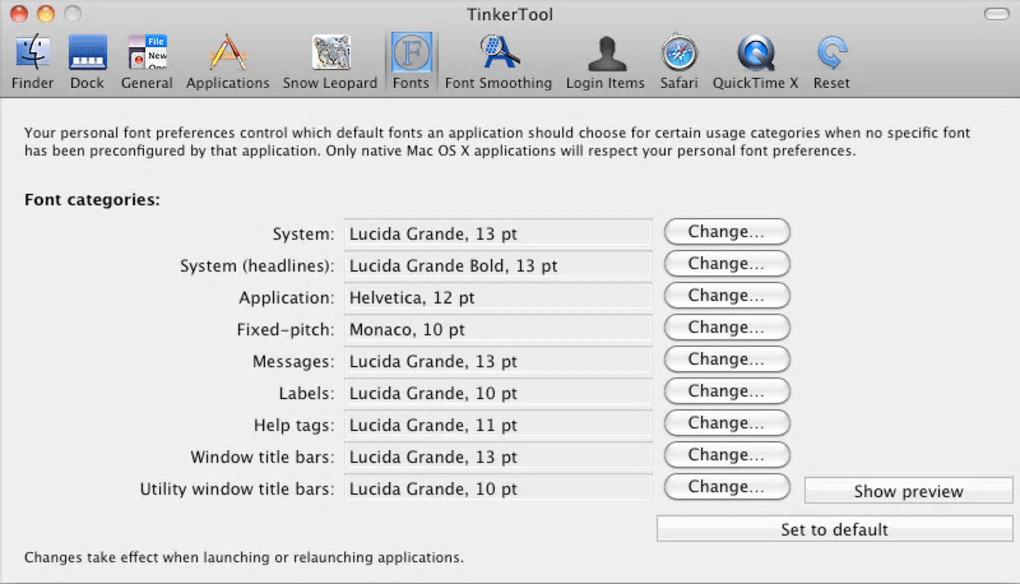Change the Help tags font
The height and width of the screenshot is (584, 1020).
(x=727, y=423)
